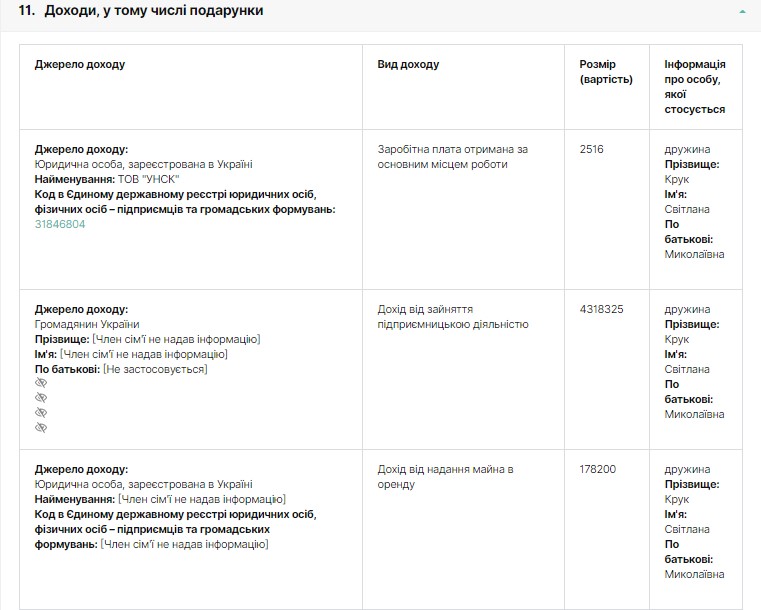The image size is (761, 610).
Task: Collapse section 11 with the green arrow
Action: click(x=742, y=11)
